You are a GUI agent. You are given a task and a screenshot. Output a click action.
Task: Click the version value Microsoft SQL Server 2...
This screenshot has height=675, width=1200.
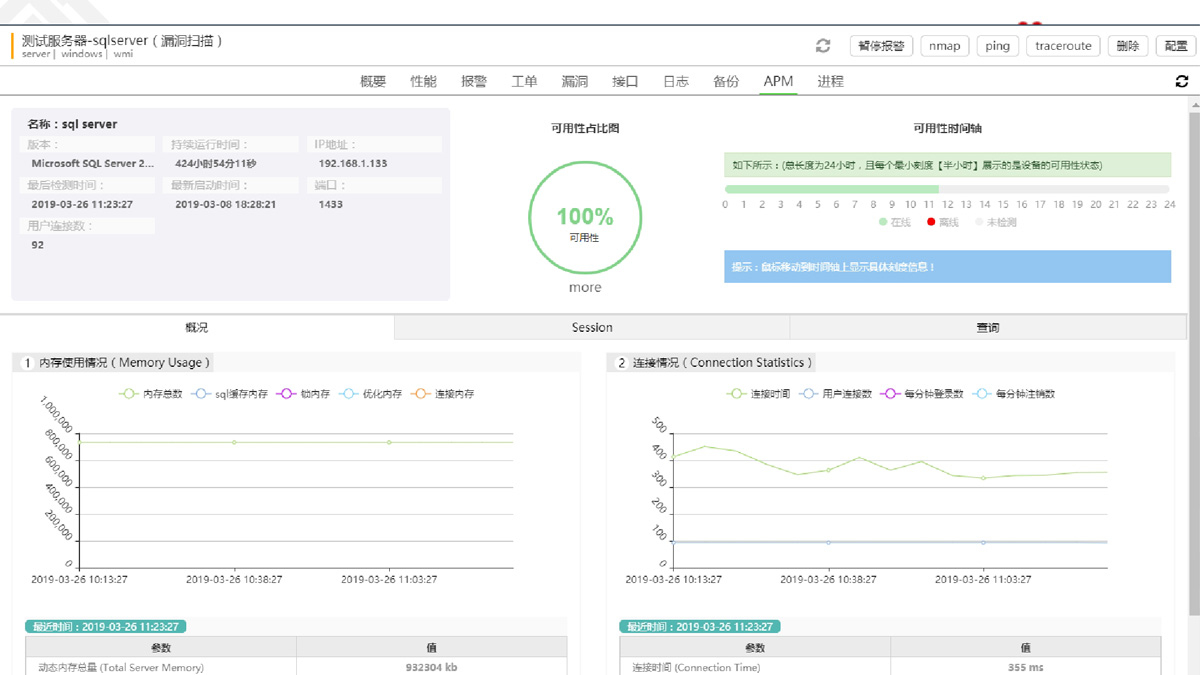click(93, 163)
